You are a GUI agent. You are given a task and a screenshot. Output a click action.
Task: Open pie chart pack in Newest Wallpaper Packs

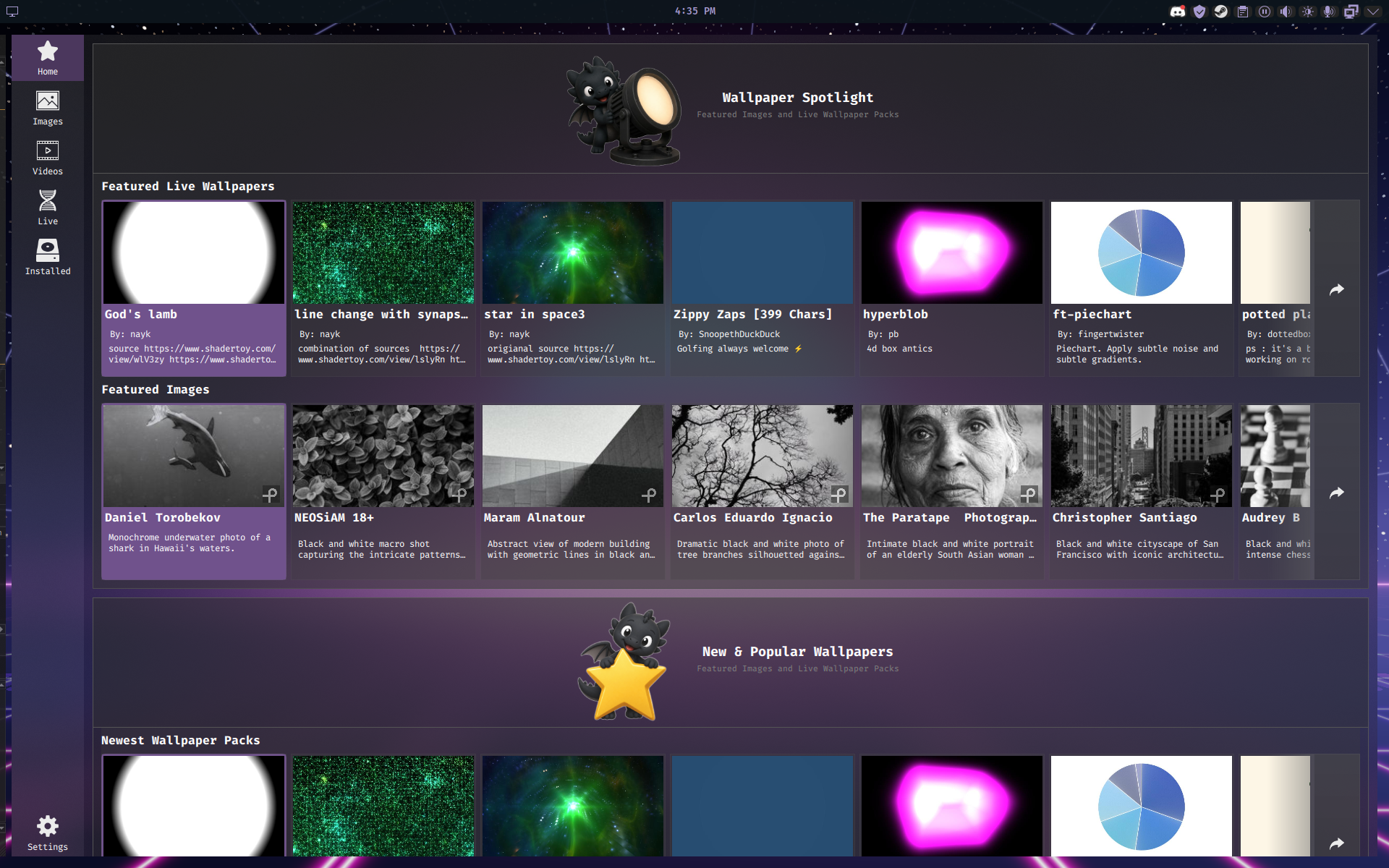[x=1142, y=806]
